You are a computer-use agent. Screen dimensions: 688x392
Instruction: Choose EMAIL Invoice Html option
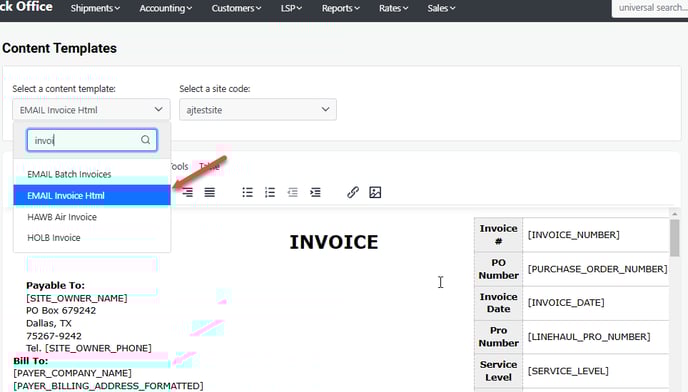(92, 195)
